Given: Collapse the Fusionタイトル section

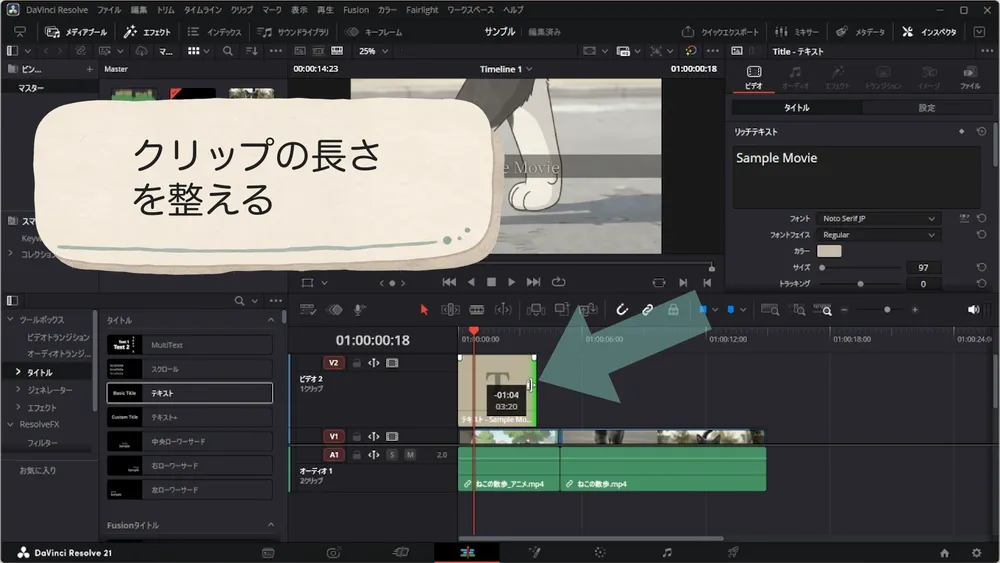Looking at the screenshot, I should [271, 525].
